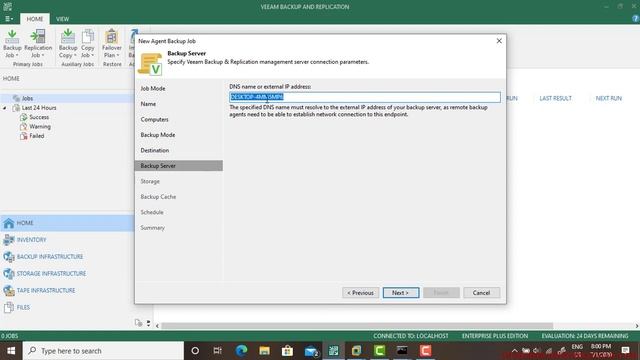Viewport: 640px width, 360px height.
Task: Switch to the HOME ribbon tab
Action: [x=35, y=19]
